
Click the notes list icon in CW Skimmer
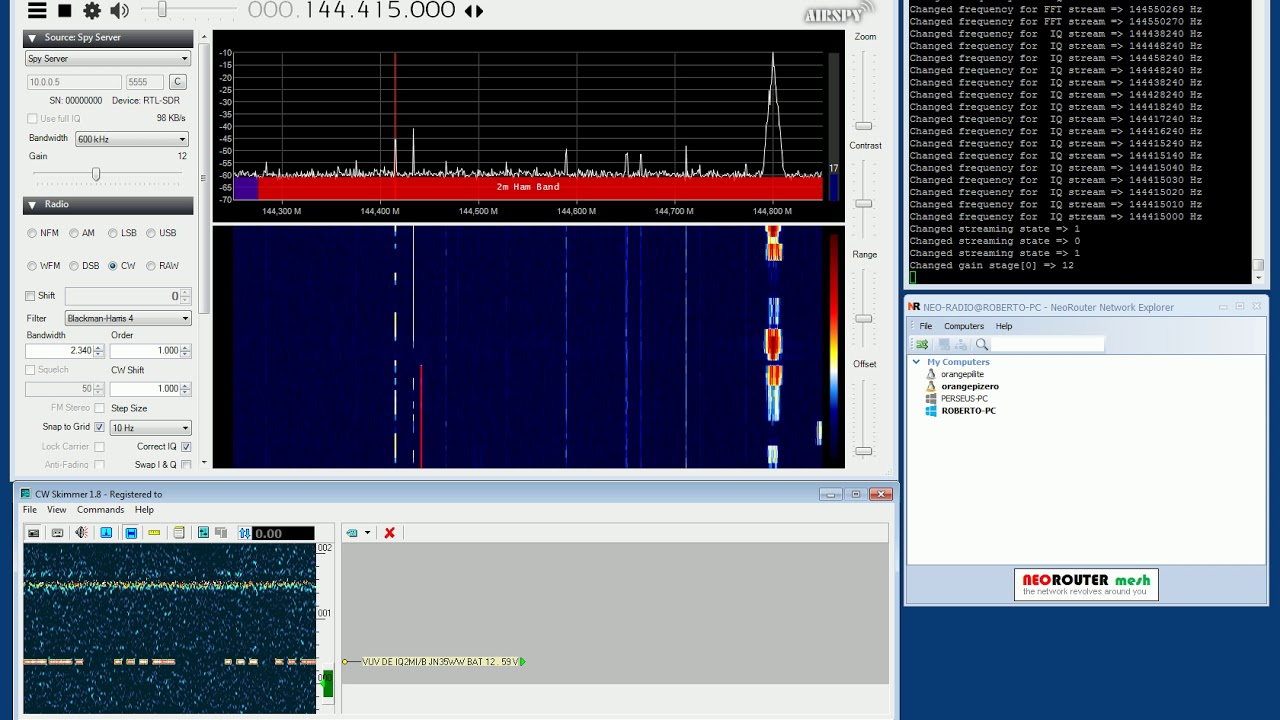(x=179, y=533)
